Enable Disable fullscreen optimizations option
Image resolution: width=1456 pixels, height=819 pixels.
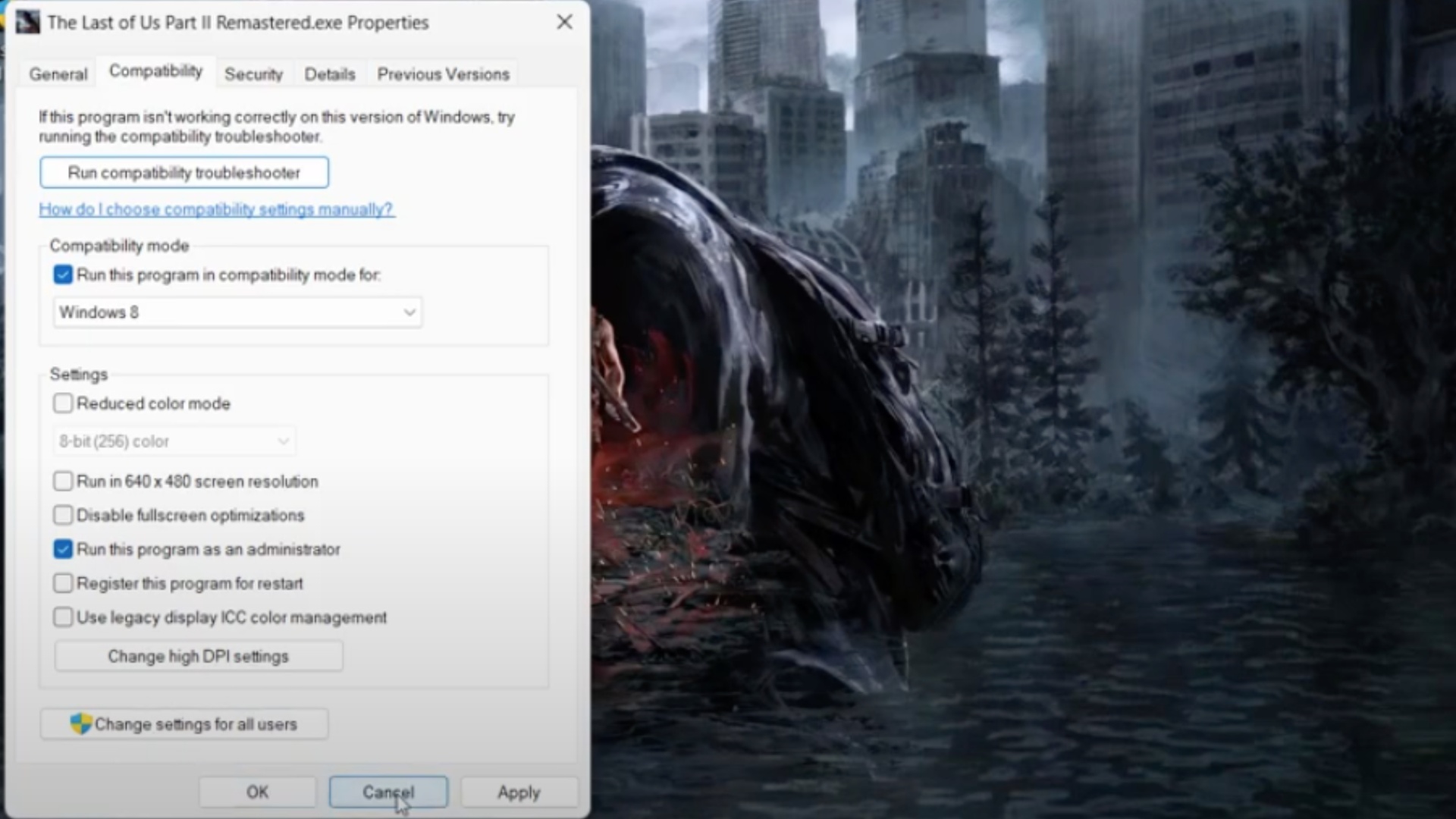point(63,516)
